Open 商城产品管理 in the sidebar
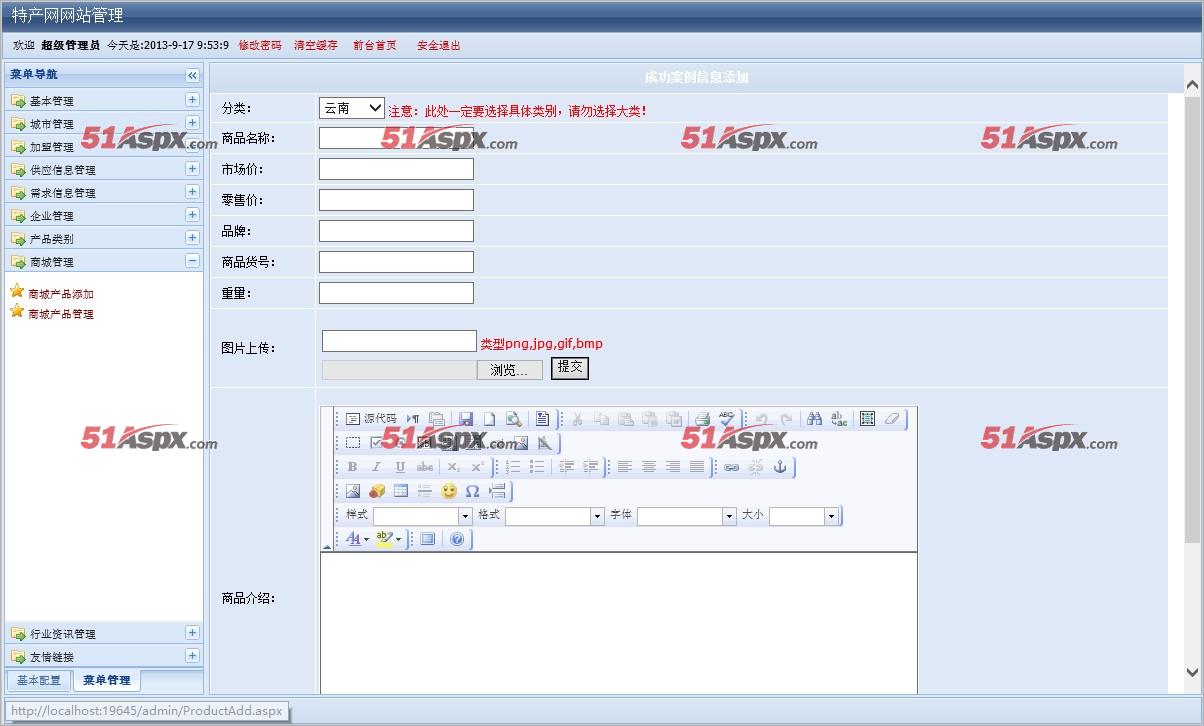 point(61,314)
